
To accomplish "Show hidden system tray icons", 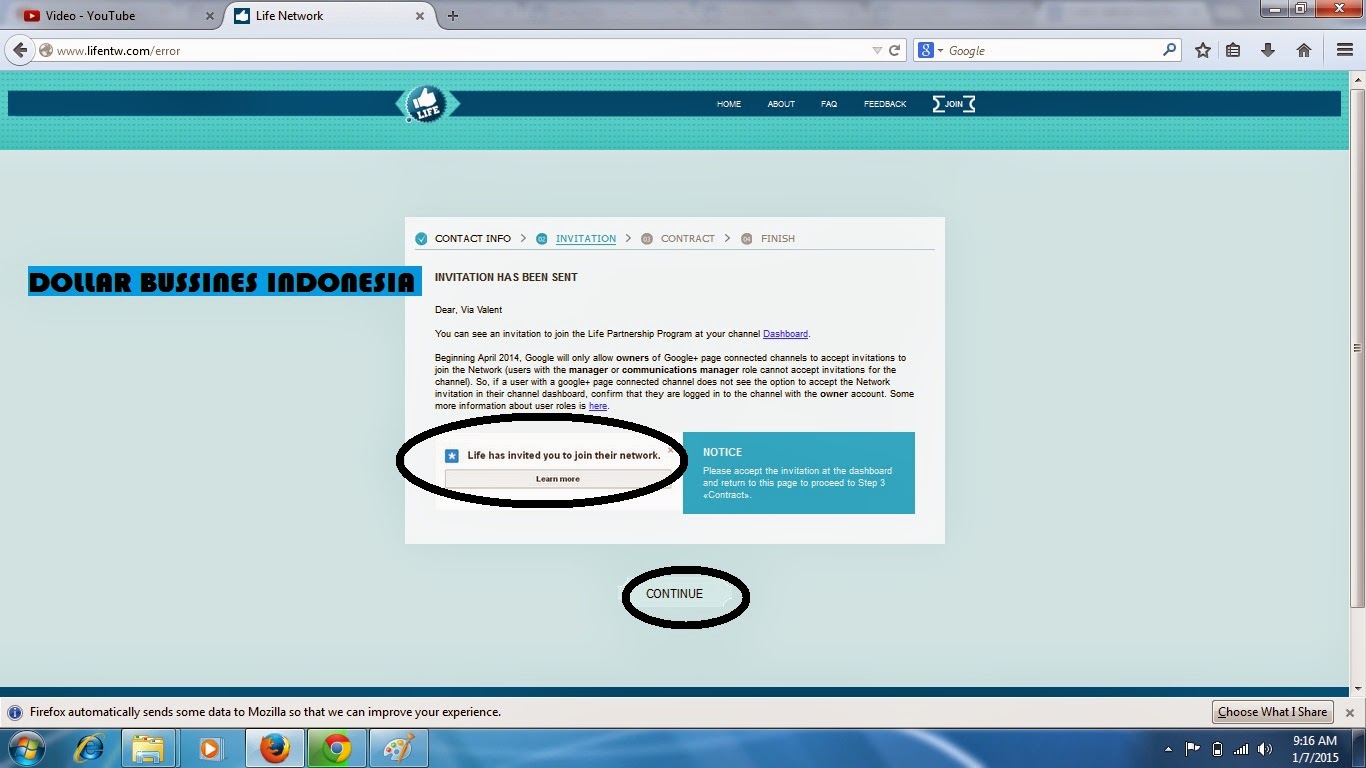I will pyautogui.click(x=1169, y=749).
